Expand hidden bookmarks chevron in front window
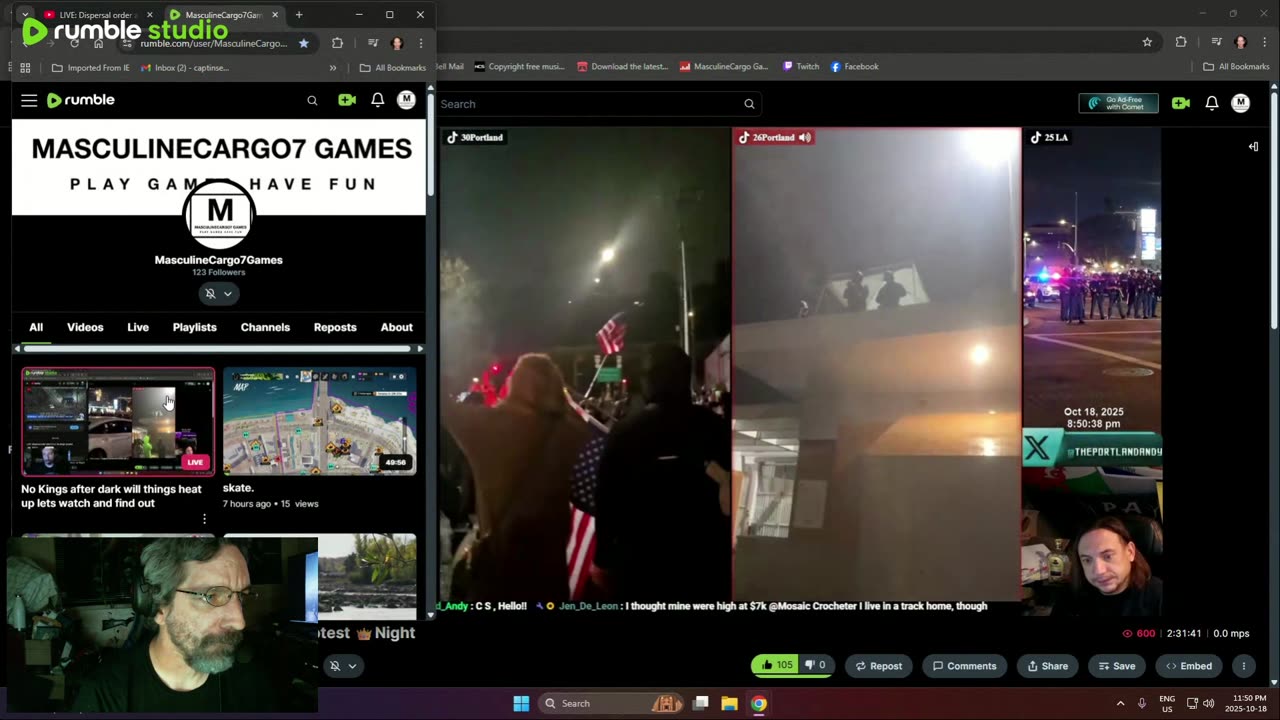1280x720 pixels. coord(332,68)
